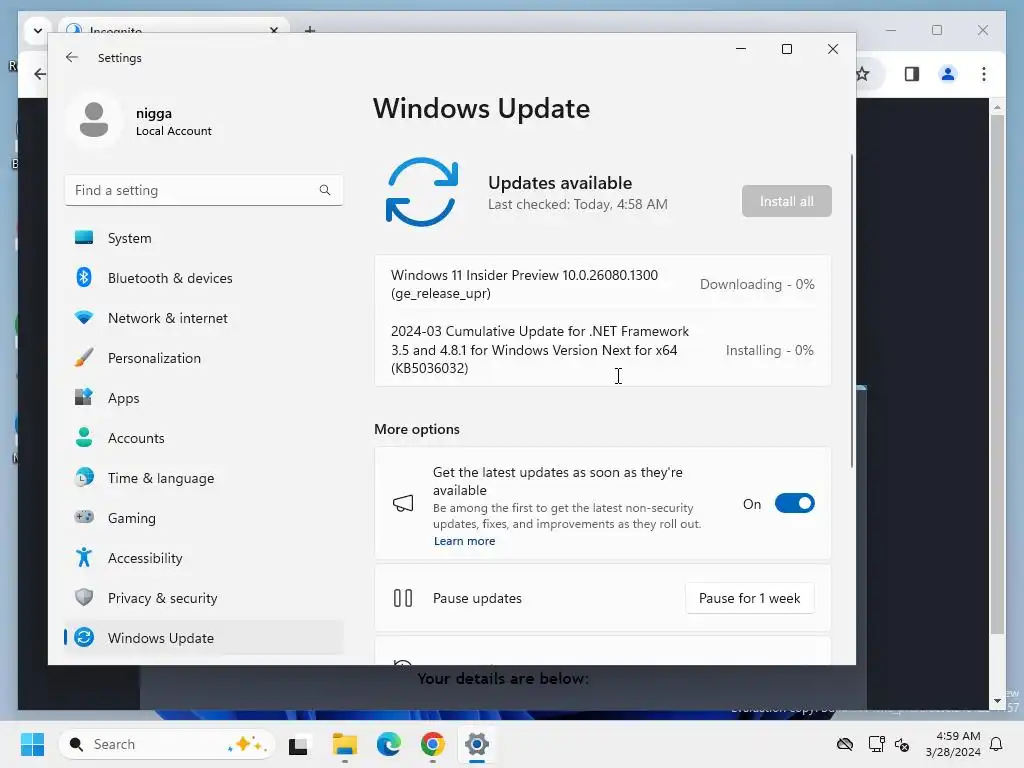Open Chrome three-dot menu

984,74
